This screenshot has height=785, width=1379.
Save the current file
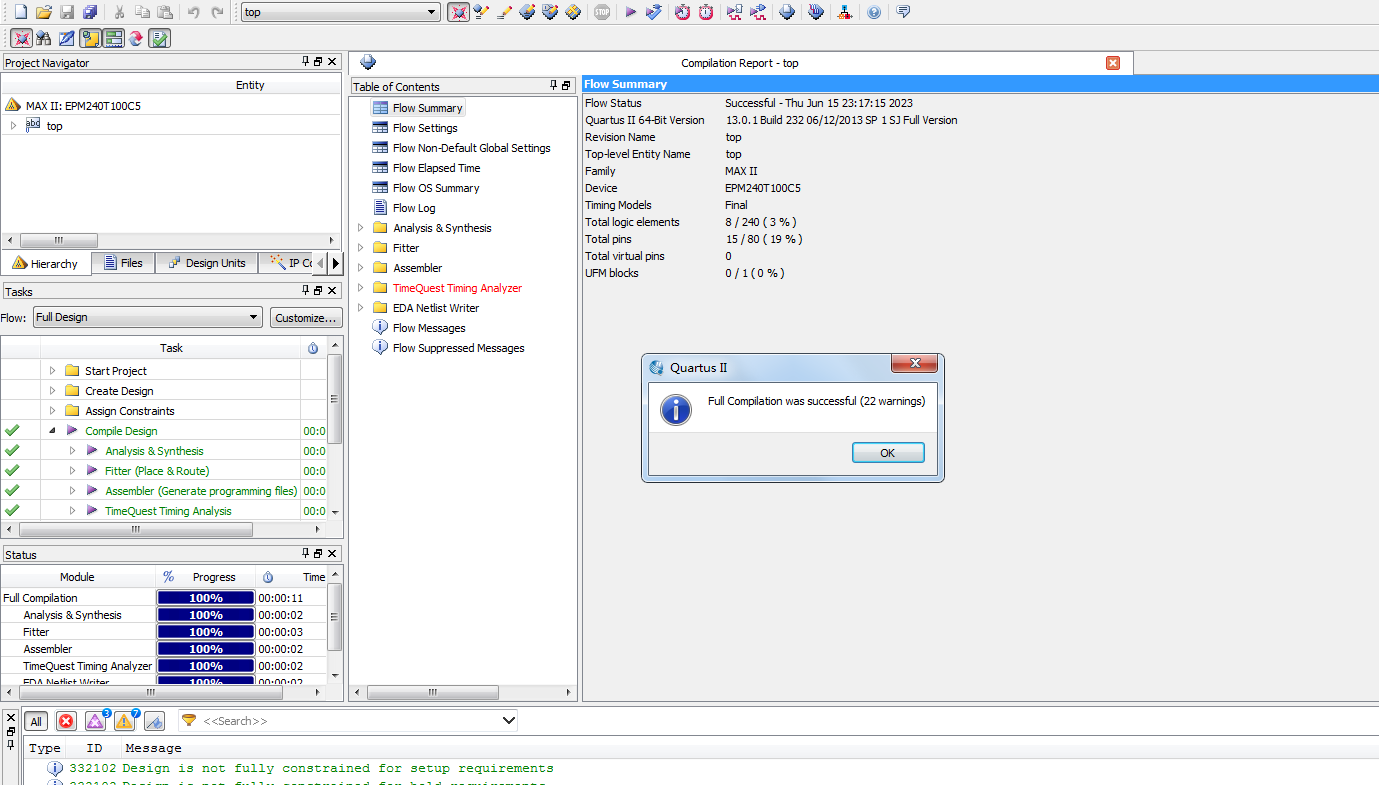coord(67,12)
